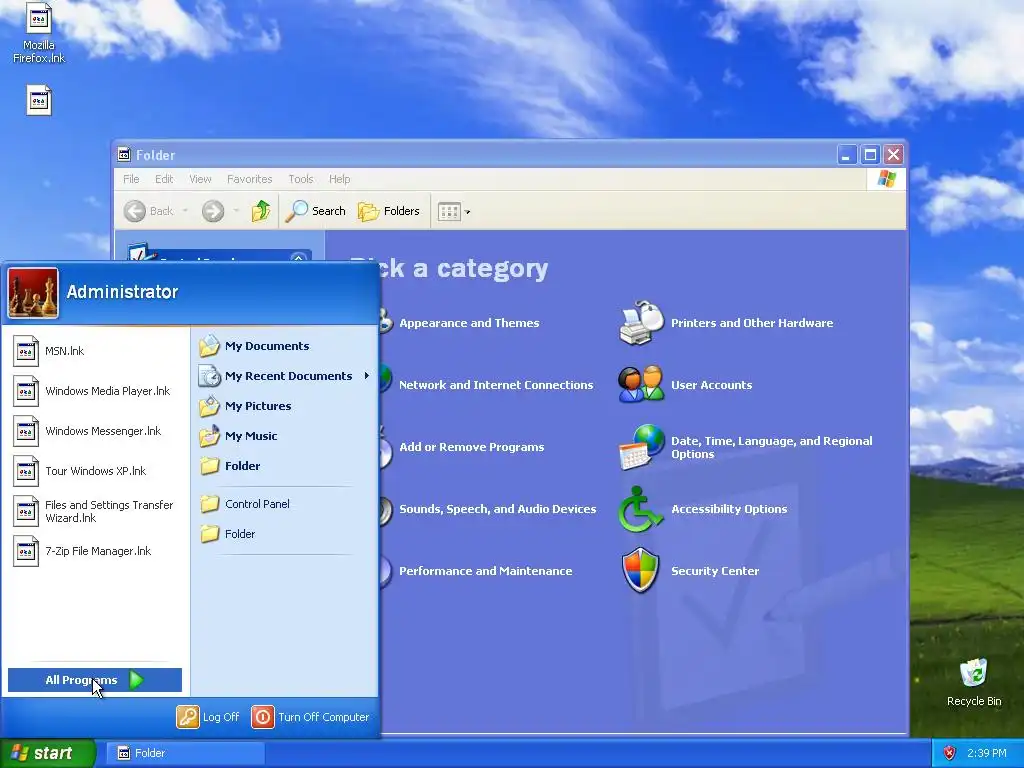The height and width of the screenshot is (768, 1024).
Task: Open the Tools menu
Action: [301, 179]
